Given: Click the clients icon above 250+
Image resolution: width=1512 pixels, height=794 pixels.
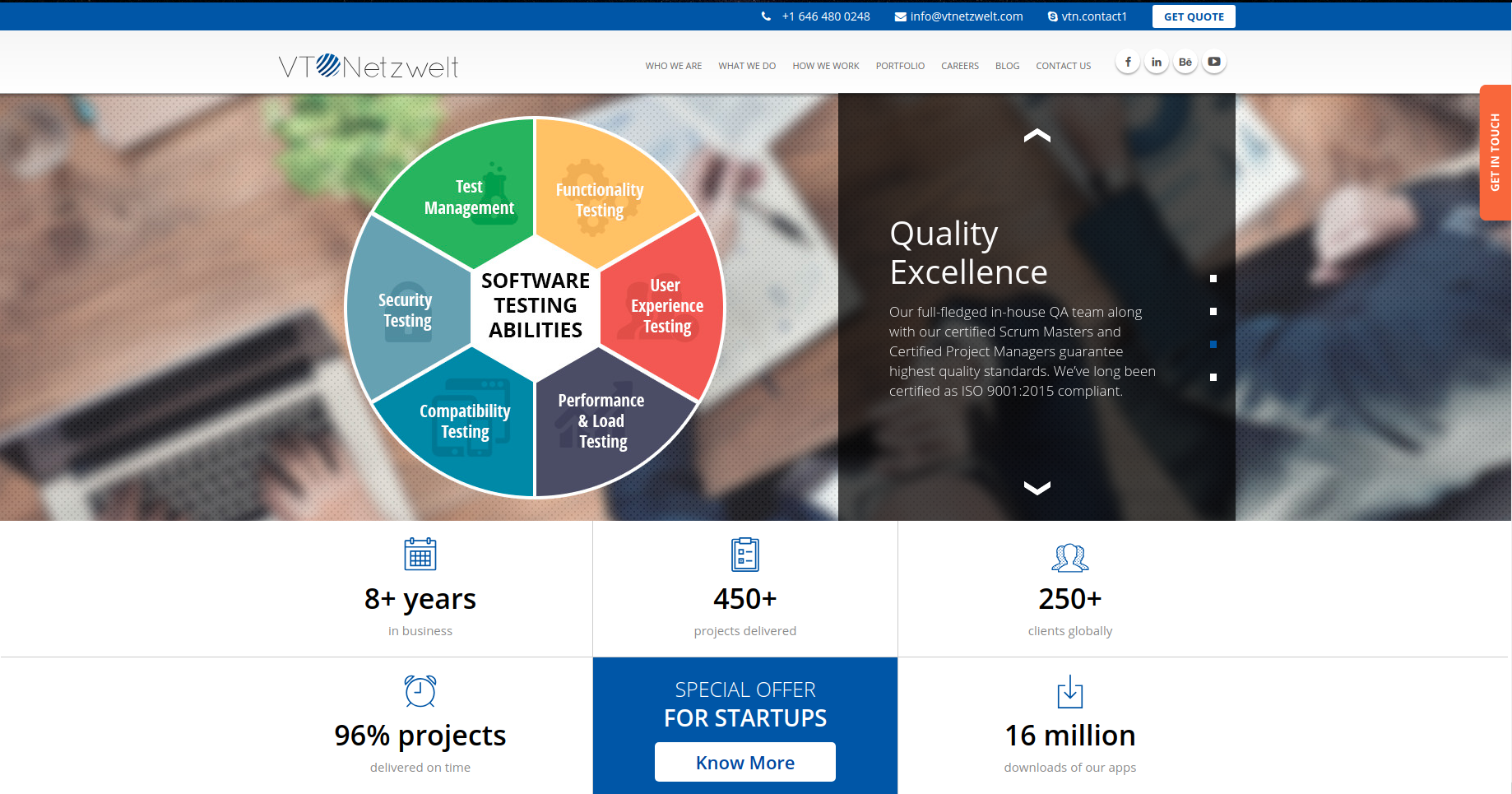Looking at the screenshot, I should point(1069,557).
